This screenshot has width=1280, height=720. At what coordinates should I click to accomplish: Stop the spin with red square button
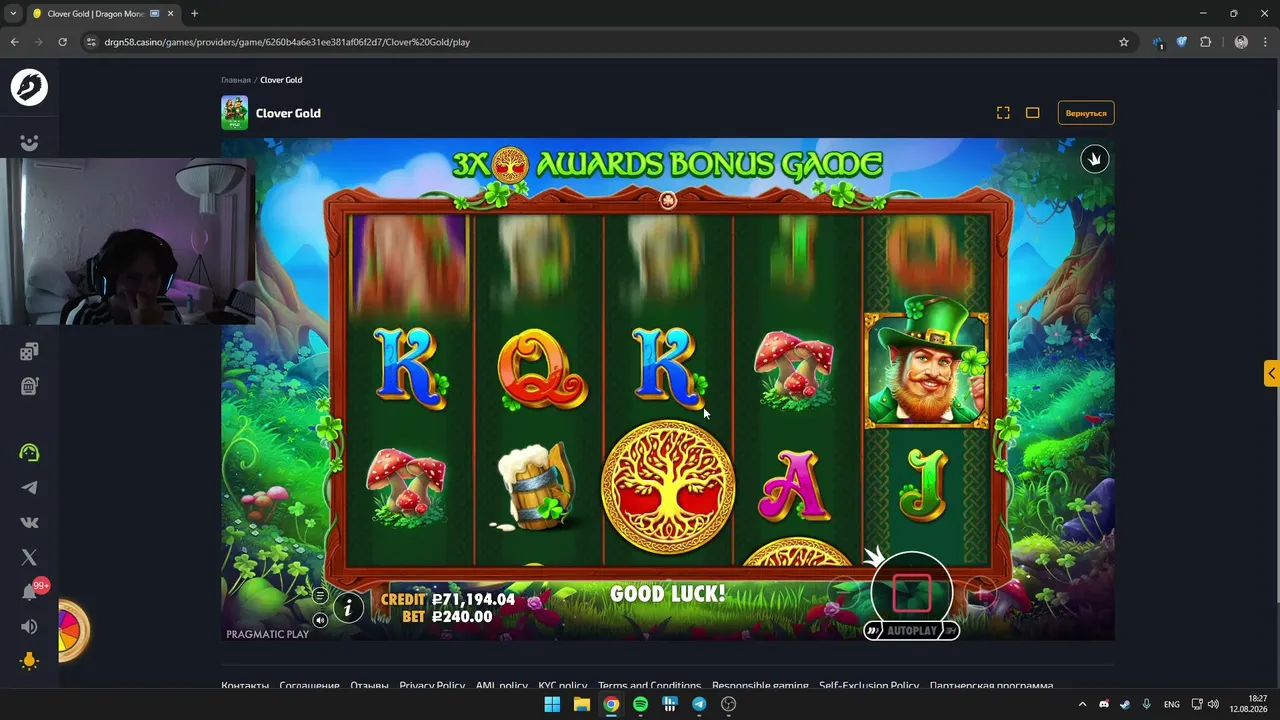pyautogui.click(x=911, y=593)
